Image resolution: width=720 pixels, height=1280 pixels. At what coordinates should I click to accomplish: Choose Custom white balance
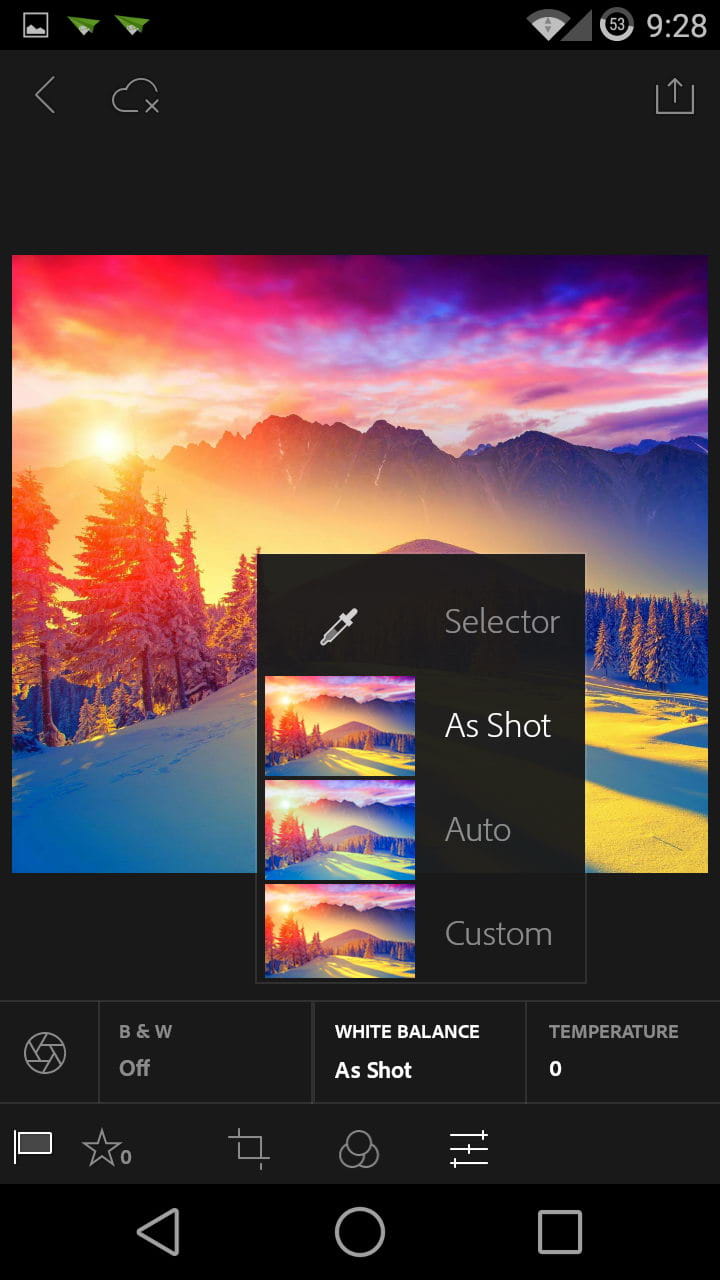click(498, 933)
